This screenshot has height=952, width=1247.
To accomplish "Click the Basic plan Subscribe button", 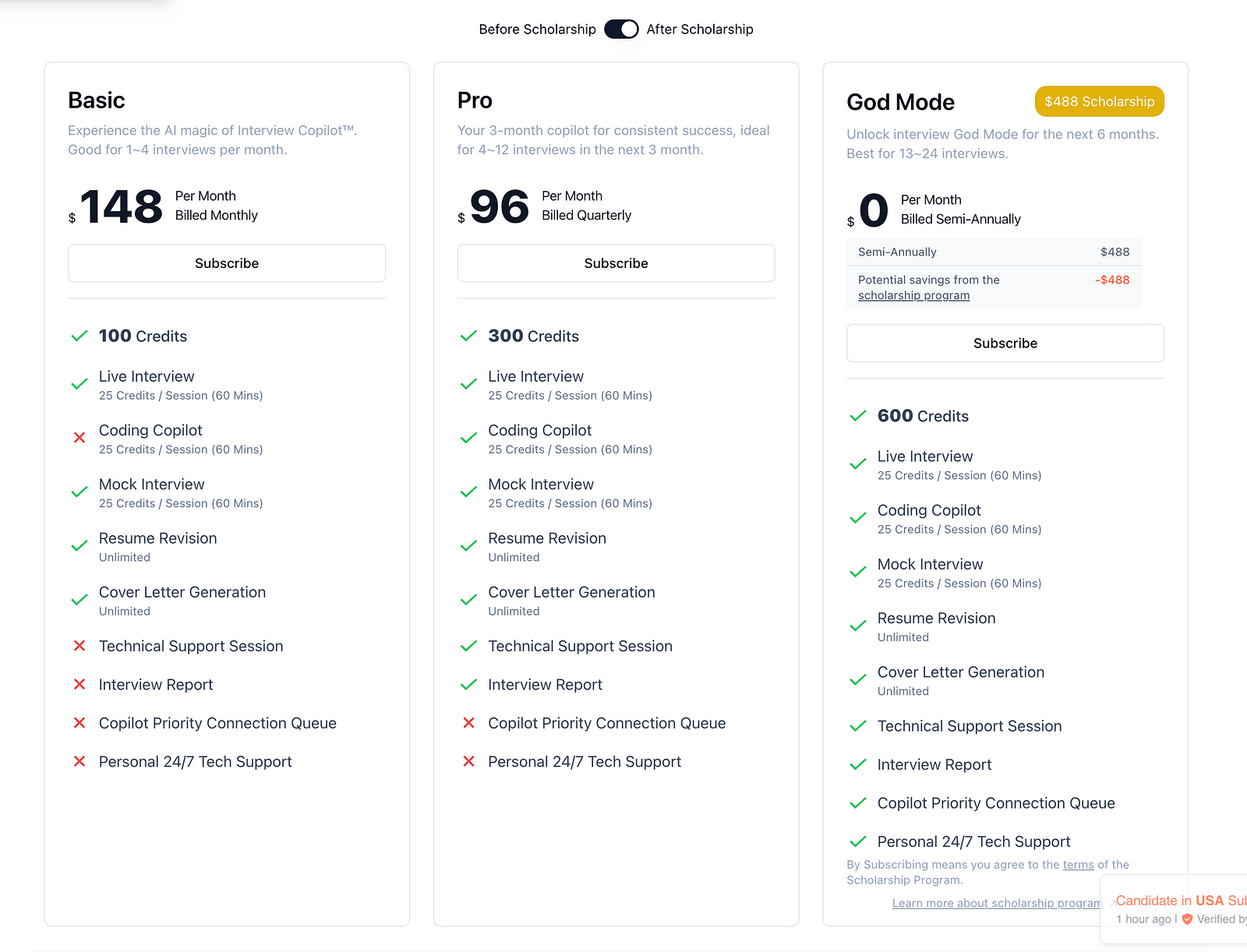I will pyautogui.click(x=227, y=263).
